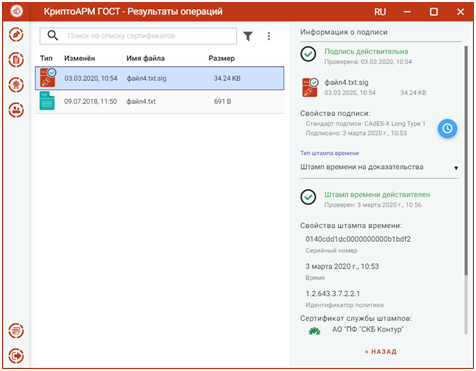This screenshot has width=476, height=371.
Task: Click the signed file icon in list row
Action: tap(48, 78)
